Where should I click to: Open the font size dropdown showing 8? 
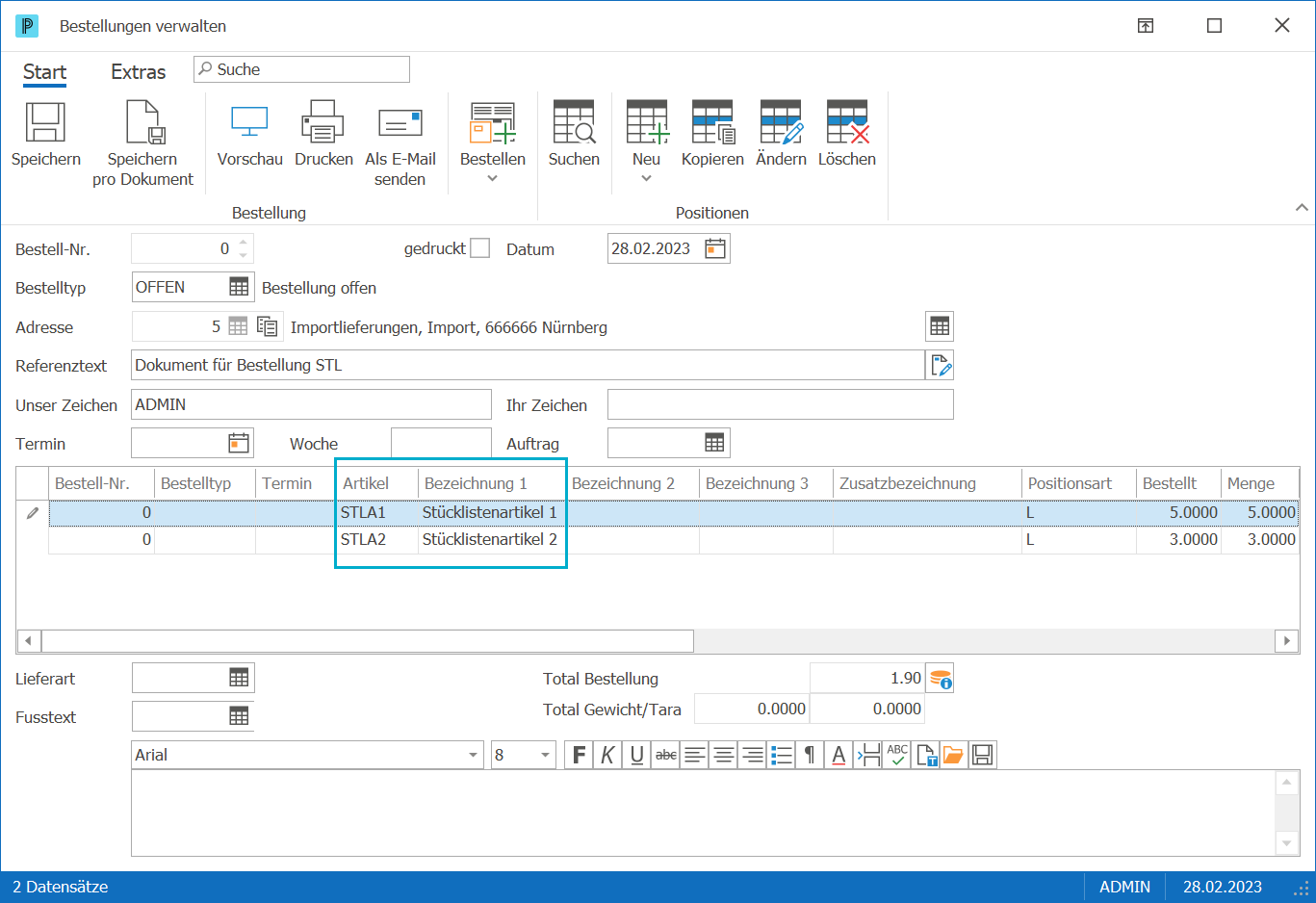tap(545, 755)
